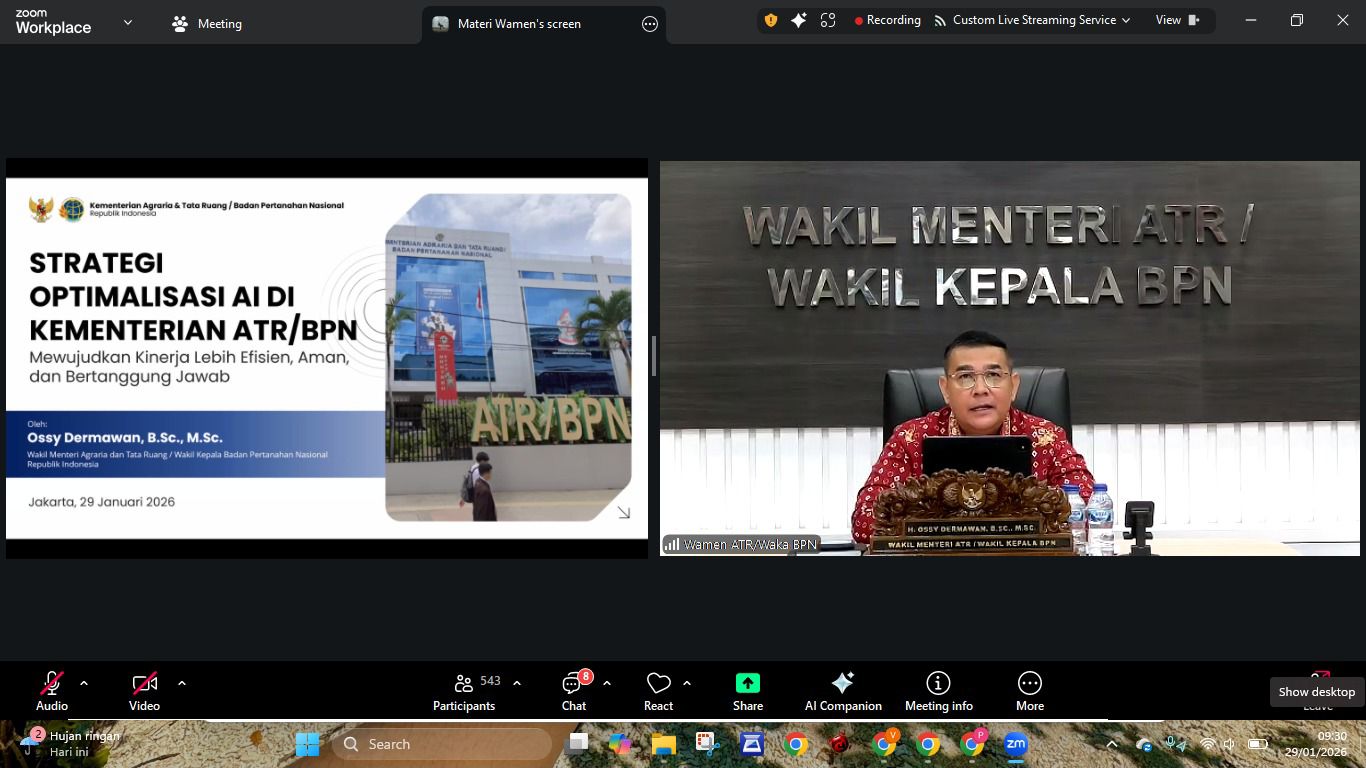Mute the microphone with the Audio button
This screenshot has height=768, width=1366.
(x=51, y=690)
